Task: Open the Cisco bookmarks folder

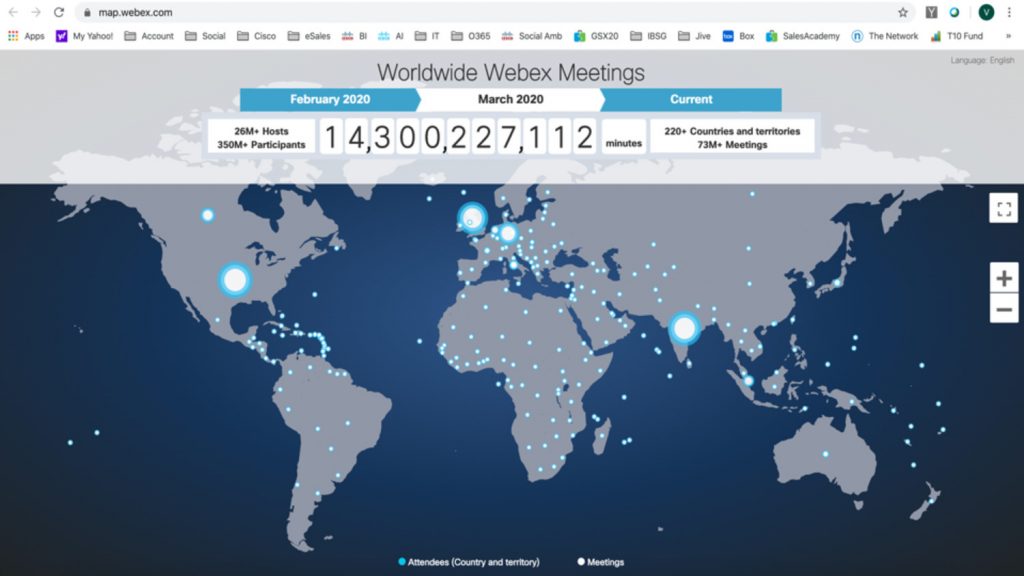Action: point(256,36)
